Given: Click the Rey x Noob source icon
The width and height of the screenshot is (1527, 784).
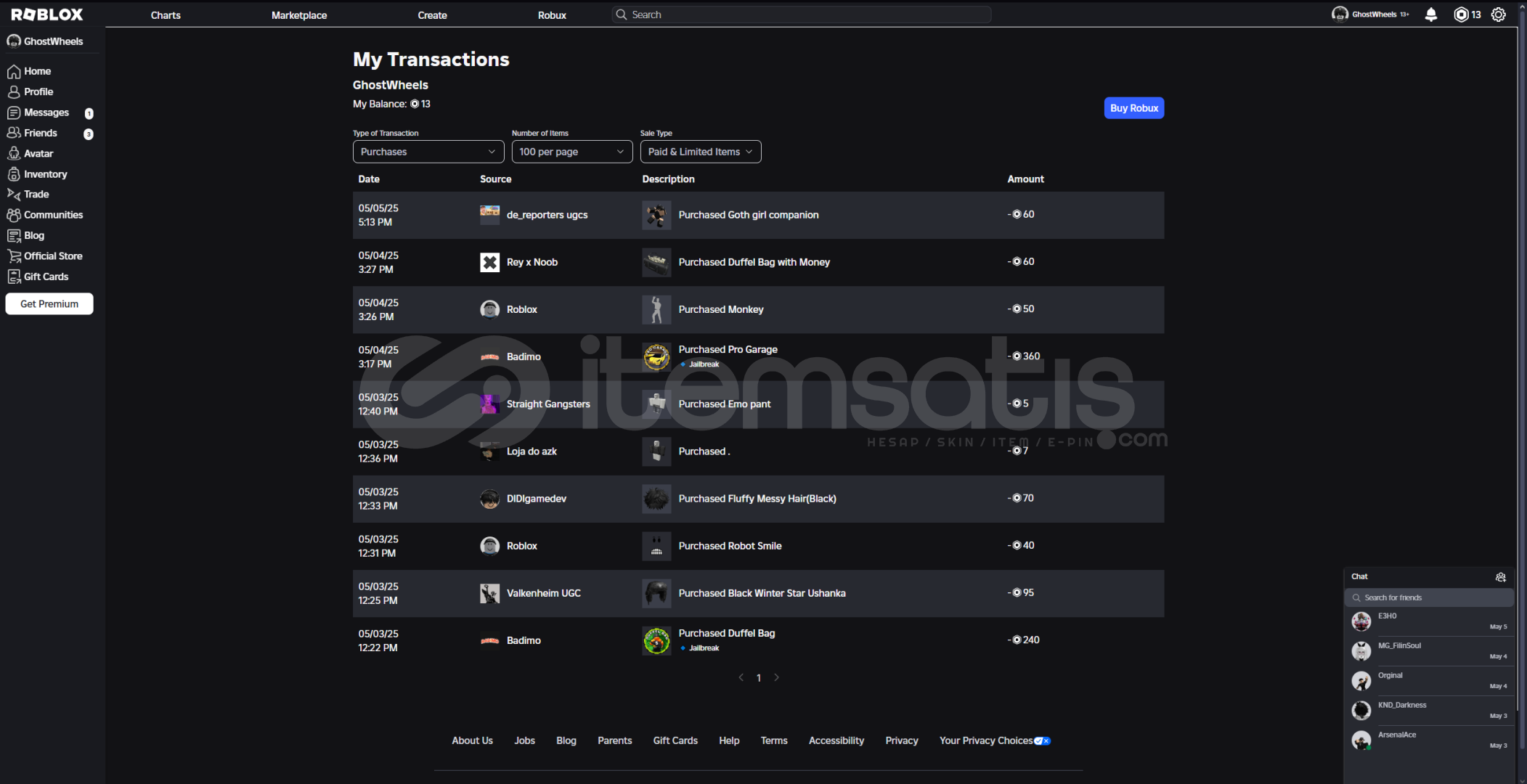Looking at the screenshot, I should [x=489, y=262].
